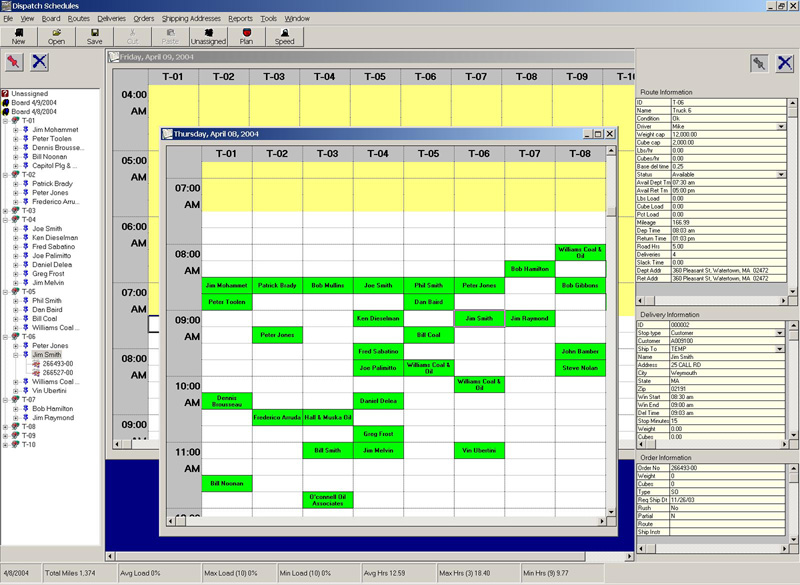Image resolution: width=800 pixels, height=585 pixels.
Task: Click Total Miles 1,374 in status bar
Action: click(70, 573)
